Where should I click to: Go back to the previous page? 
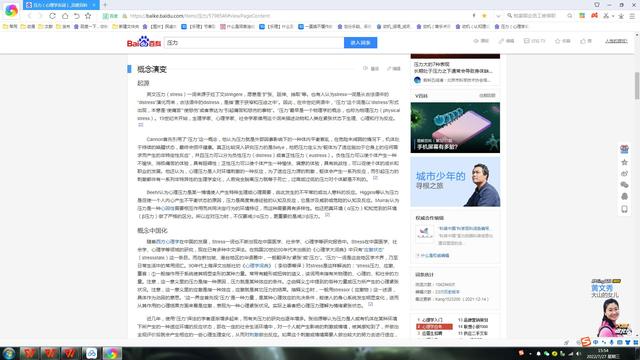pyautogui.click(x=29, y=16)
